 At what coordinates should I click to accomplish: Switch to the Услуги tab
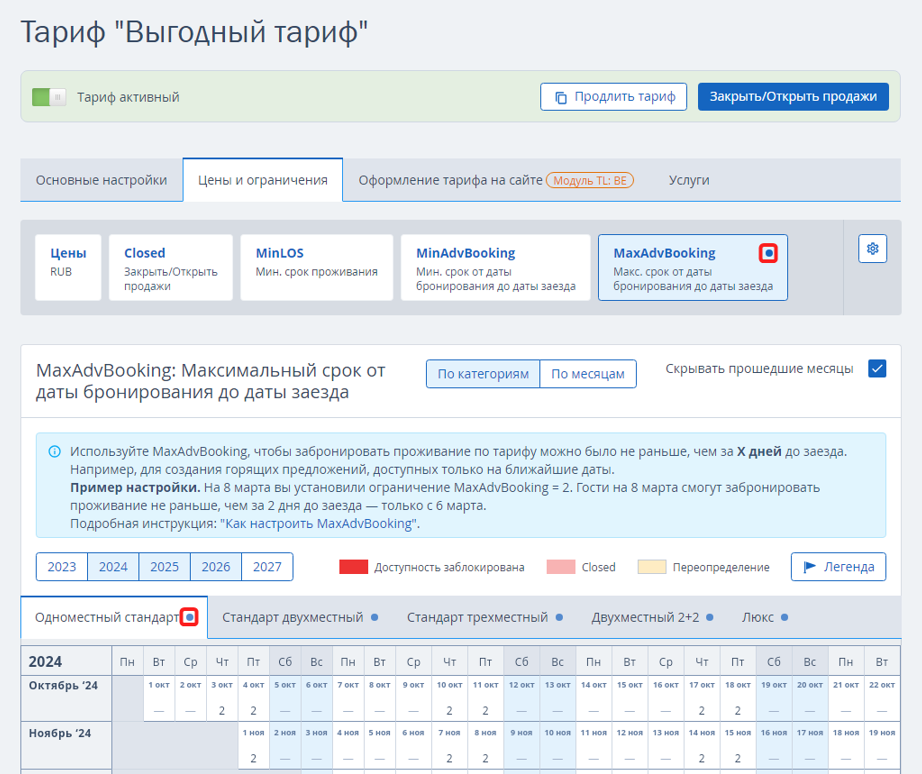tap(689, 180)
